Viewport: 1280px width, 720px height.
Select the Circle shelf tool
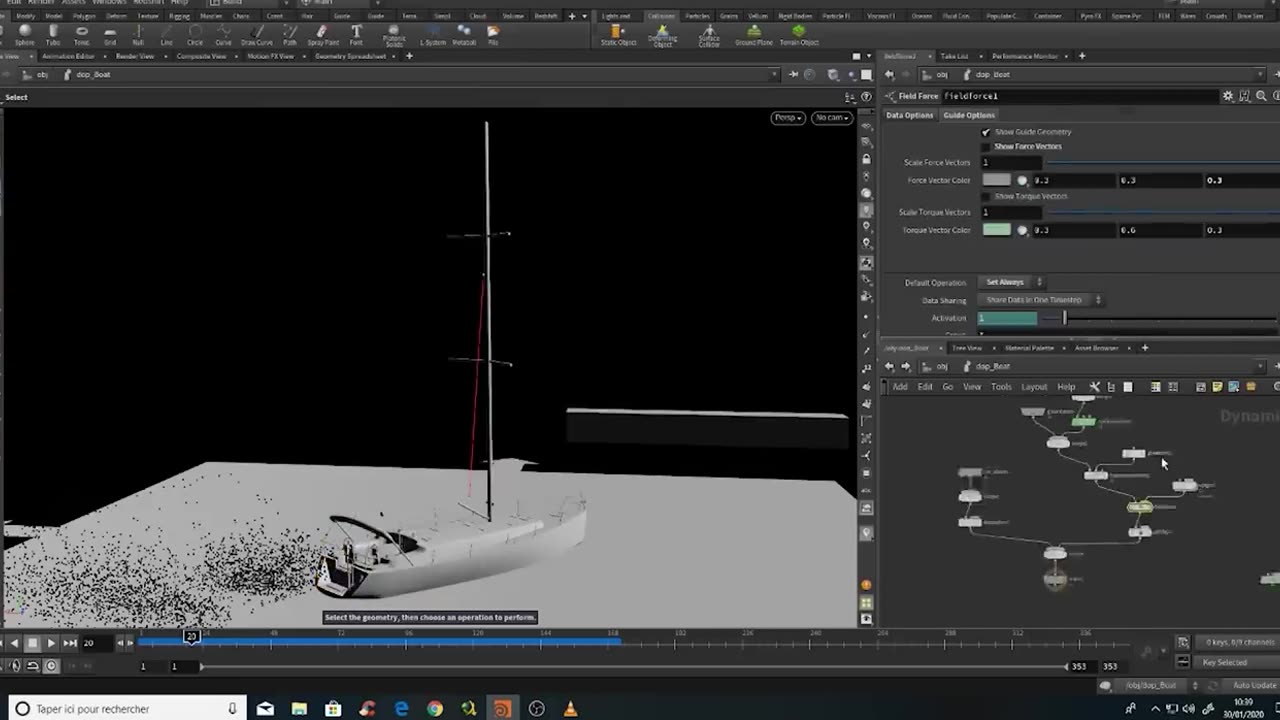pyautogui.click(x=195, y=35)
